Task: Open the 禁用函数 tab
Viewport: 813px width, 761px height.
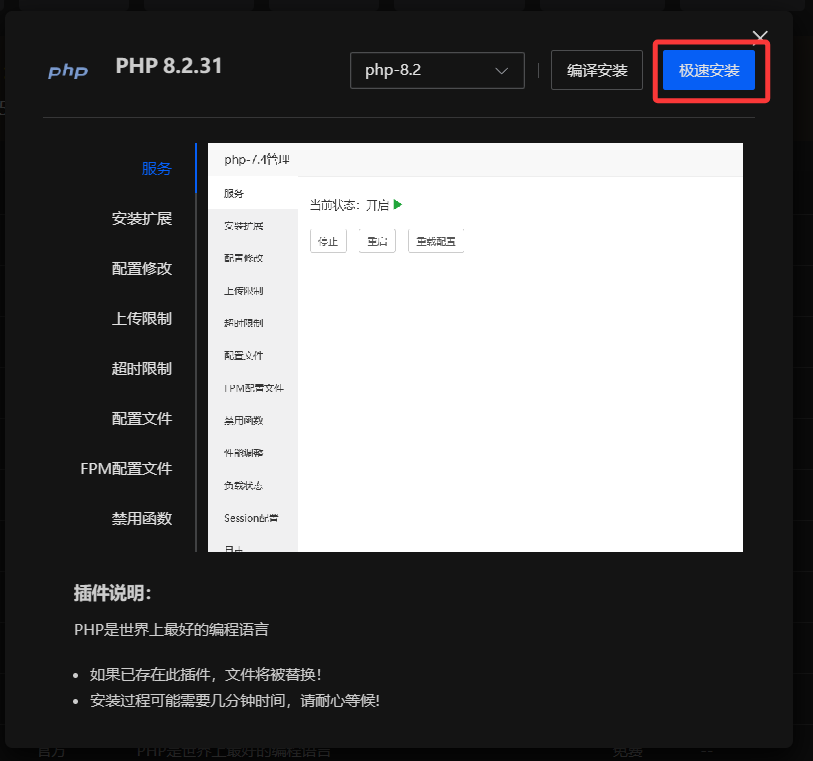Action: click(x=142, y=518)
